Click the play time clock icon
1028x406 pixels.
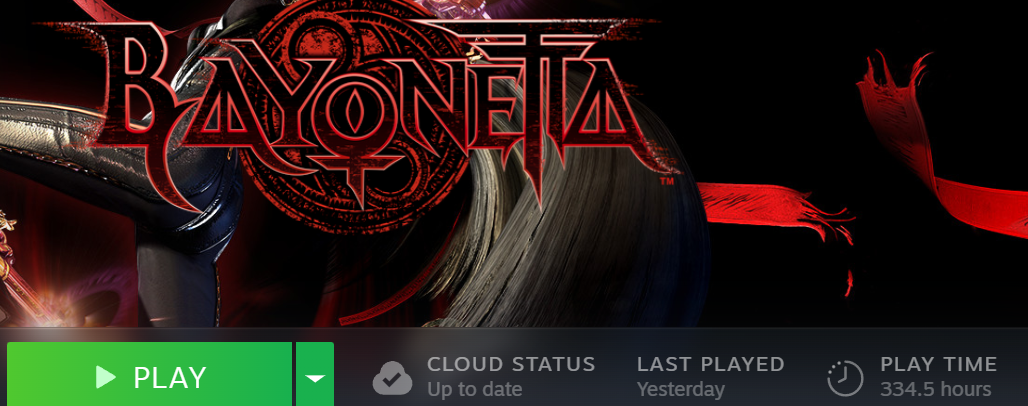(845, 378)
